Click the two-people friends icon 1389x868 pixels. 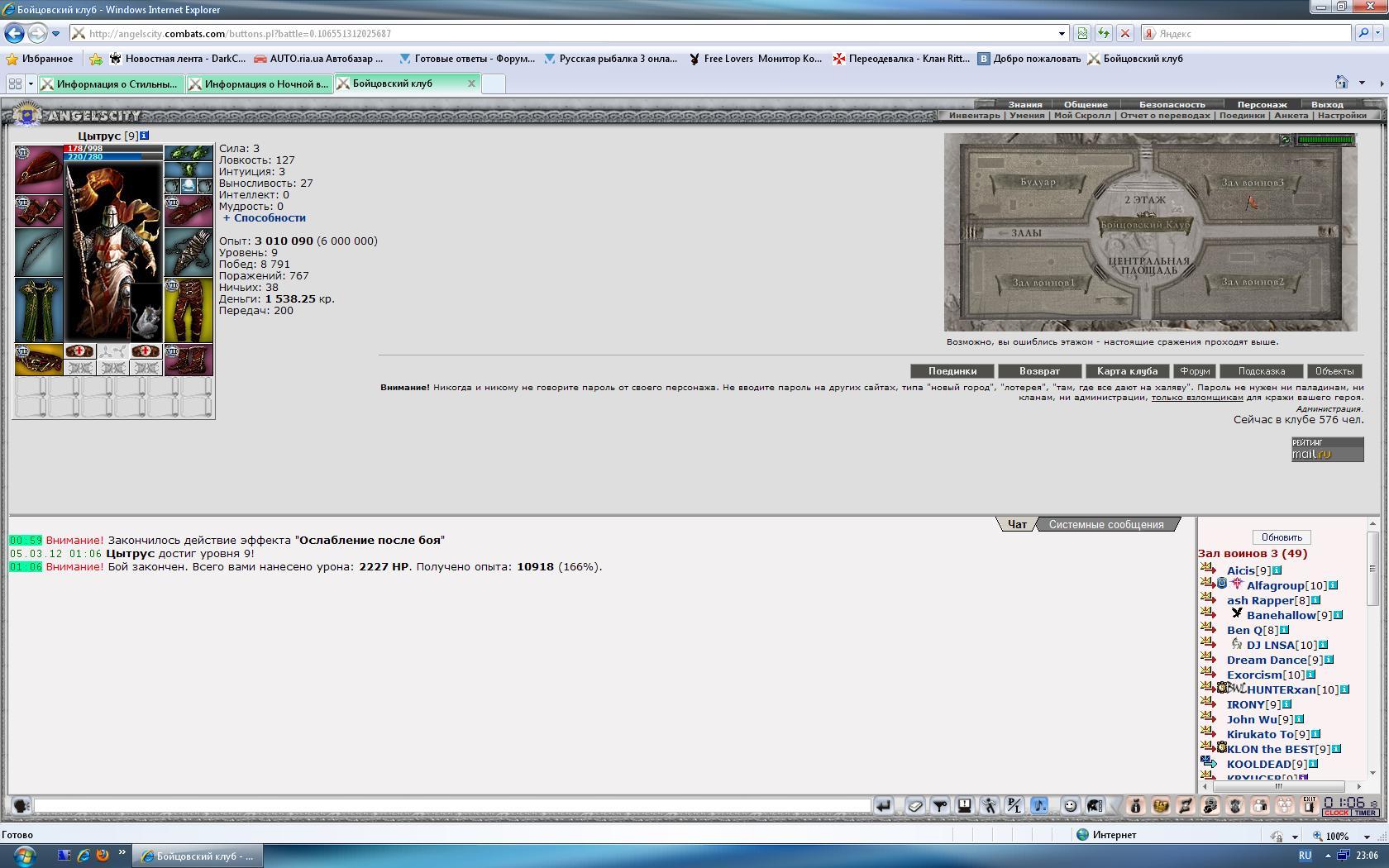click(1260, 805)
